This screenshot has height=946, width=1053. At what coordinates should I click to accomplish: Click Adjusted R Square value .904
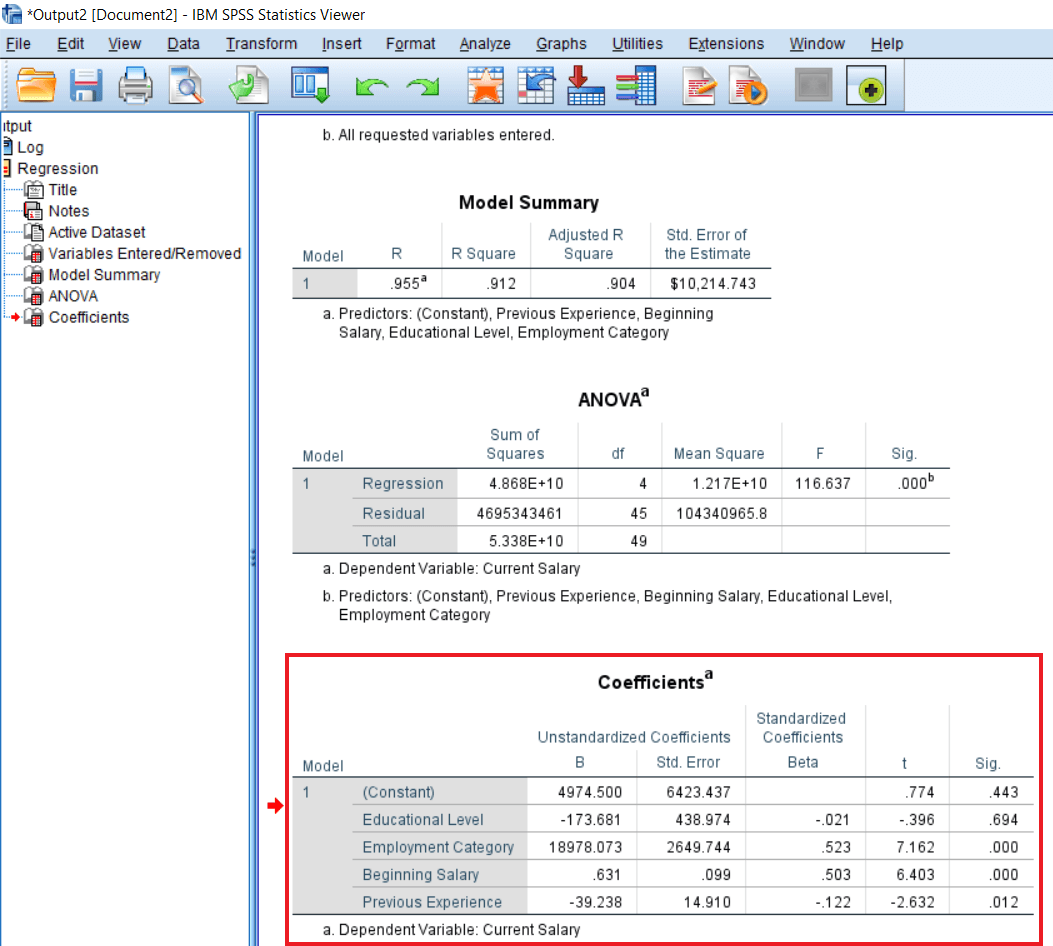(x=621, y=284)
